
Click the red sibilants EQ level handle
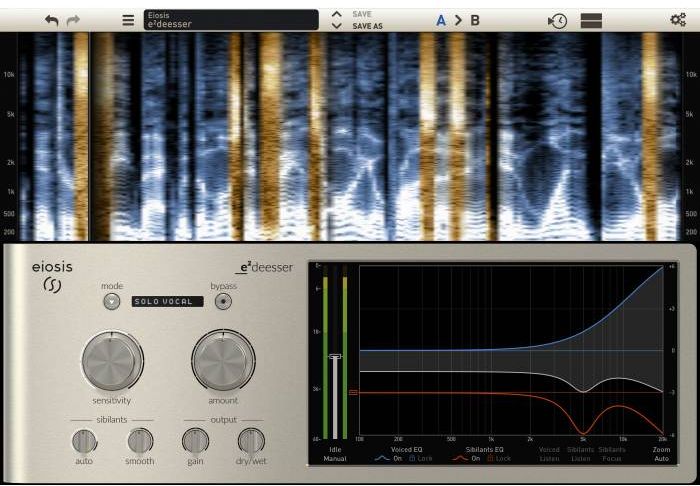pyautogui.click(x=353, y=392)
